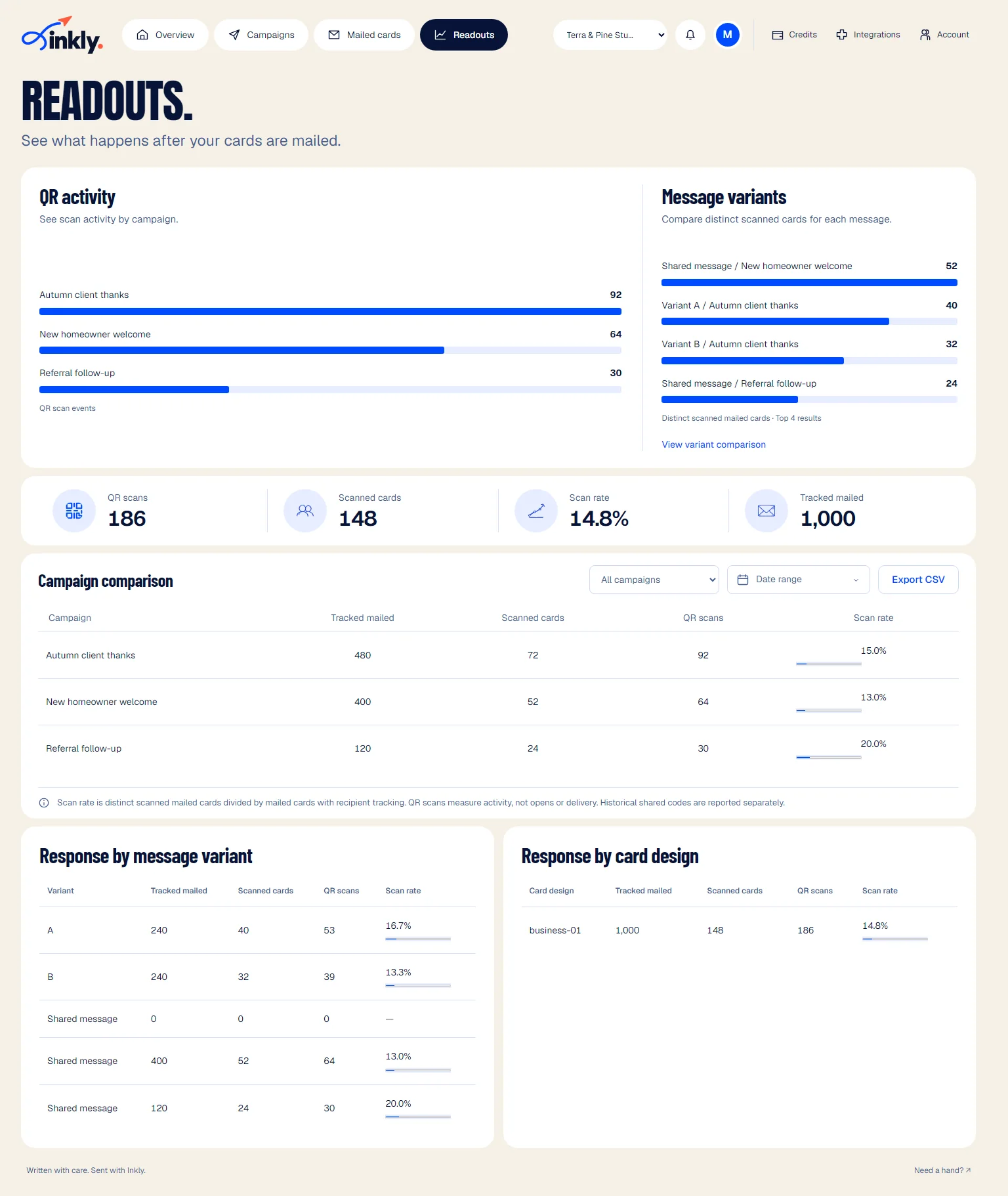The width and height of the screenshot is (1008, 1196).
Task: Click the Tracked mailed header in Campaign comparison
Action: 362,618
